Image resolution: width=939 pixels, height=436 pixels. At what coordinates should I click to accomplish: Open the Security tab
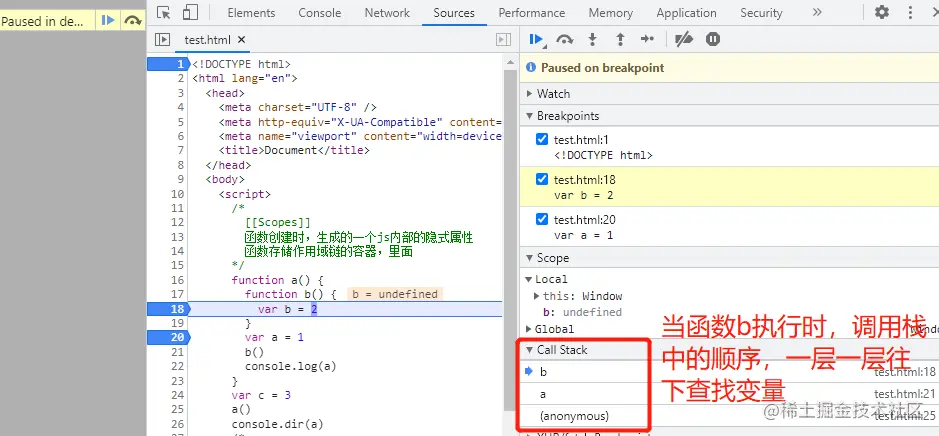click(x=761, y=13)
